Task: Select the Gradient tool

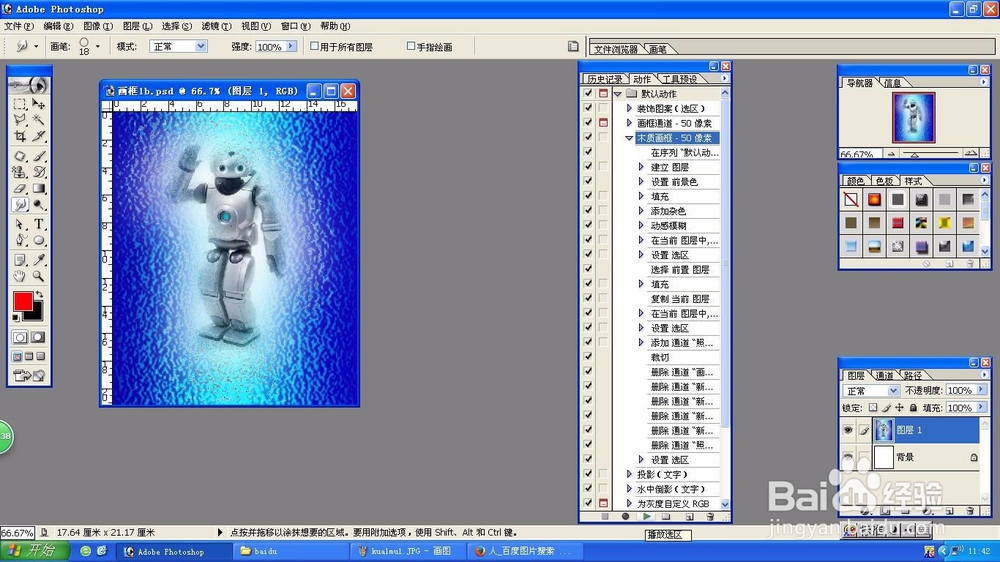Action: point(39,188)
